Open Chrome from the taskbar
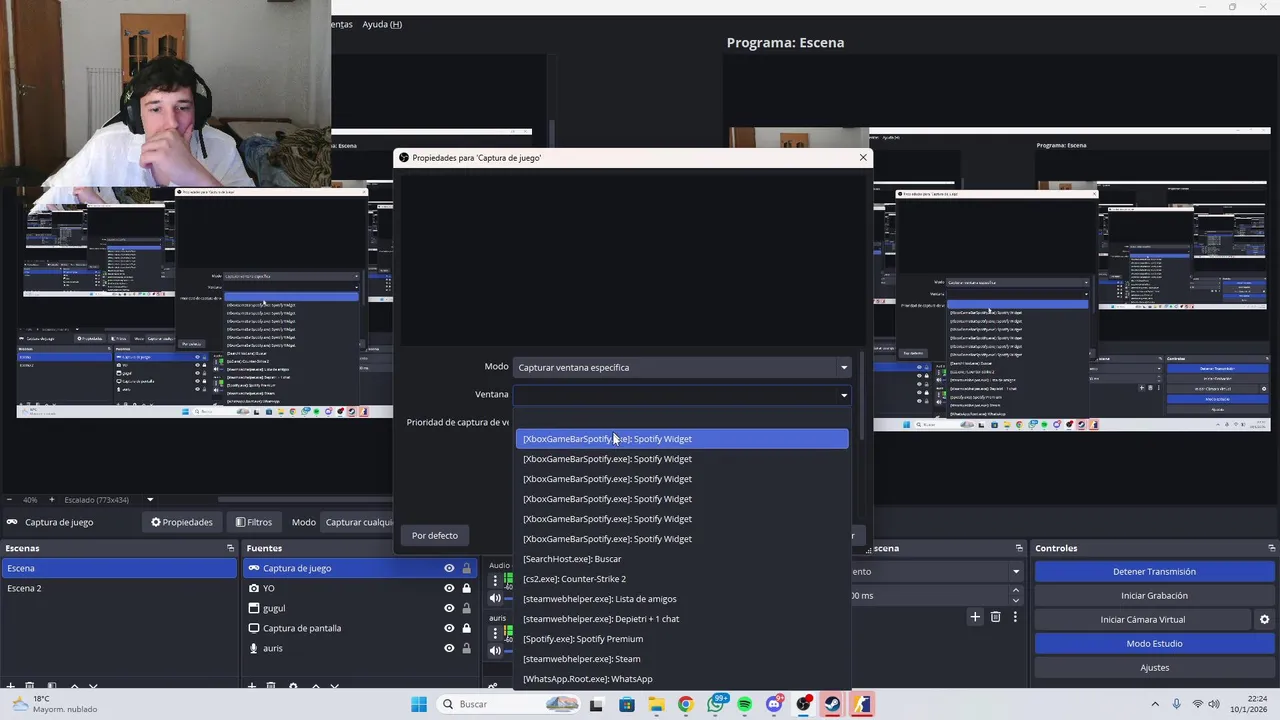Image resolution: width=1280 pixels, height=720 pixels. pos(685,704)
